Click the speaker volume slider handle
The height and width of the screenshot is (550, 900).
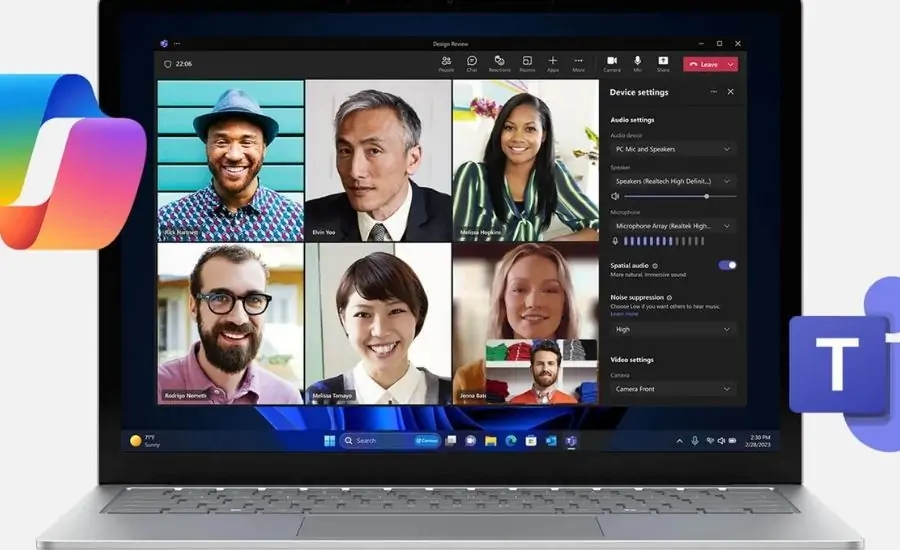click(707, 196)
